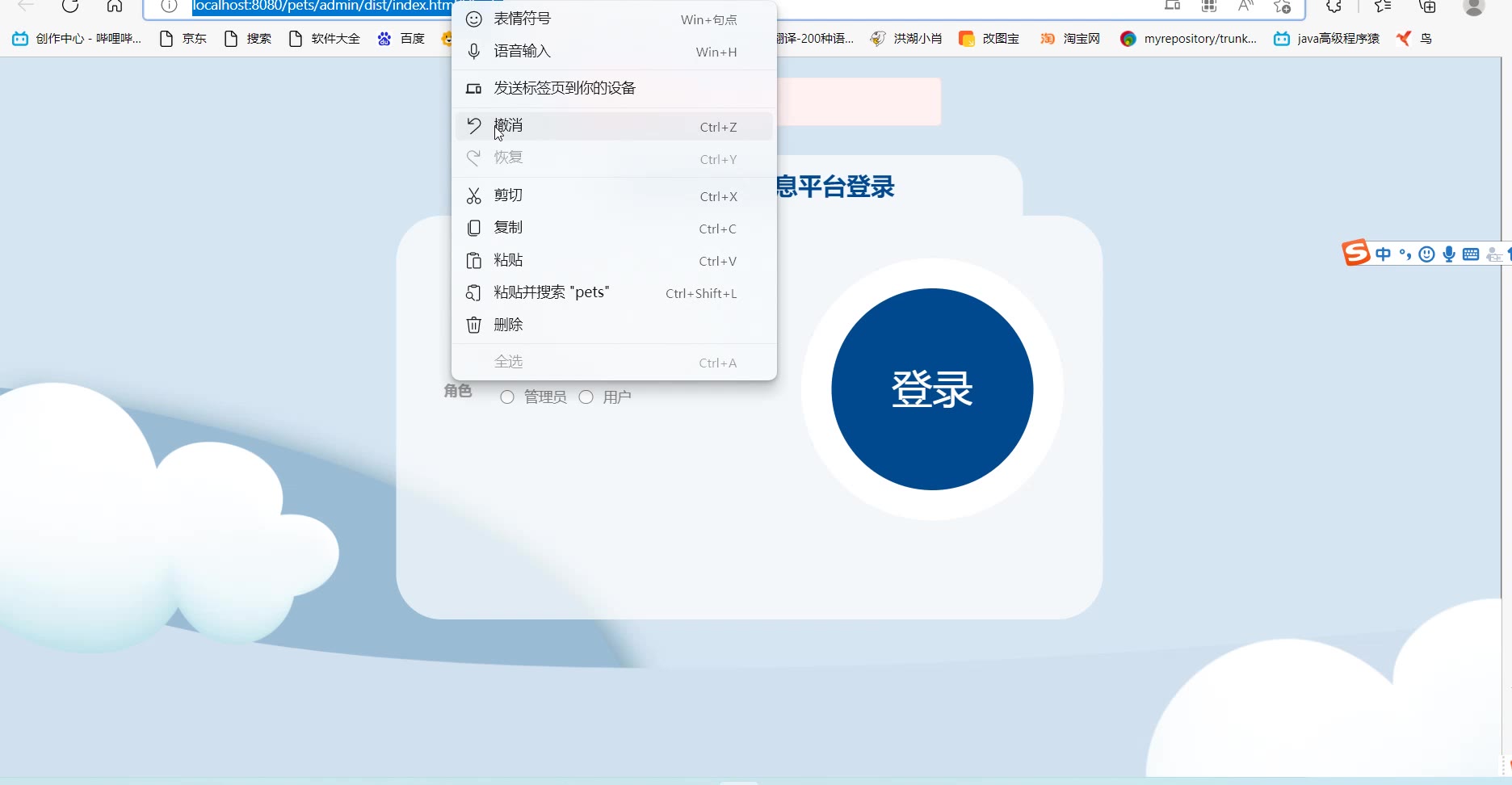Screen dimensions: 1512x785
Task: Open the 洪湖小肖 bookmark
Action: [x=906, y=38]
